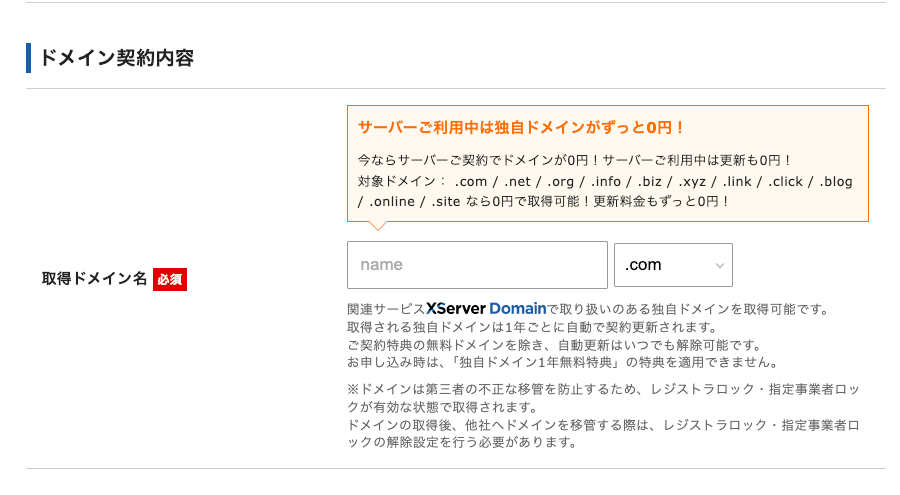Click the 対象ドメイン eligible domain list line
The width and height of the screenshot is (900, 495).
[x=604, y=181]
